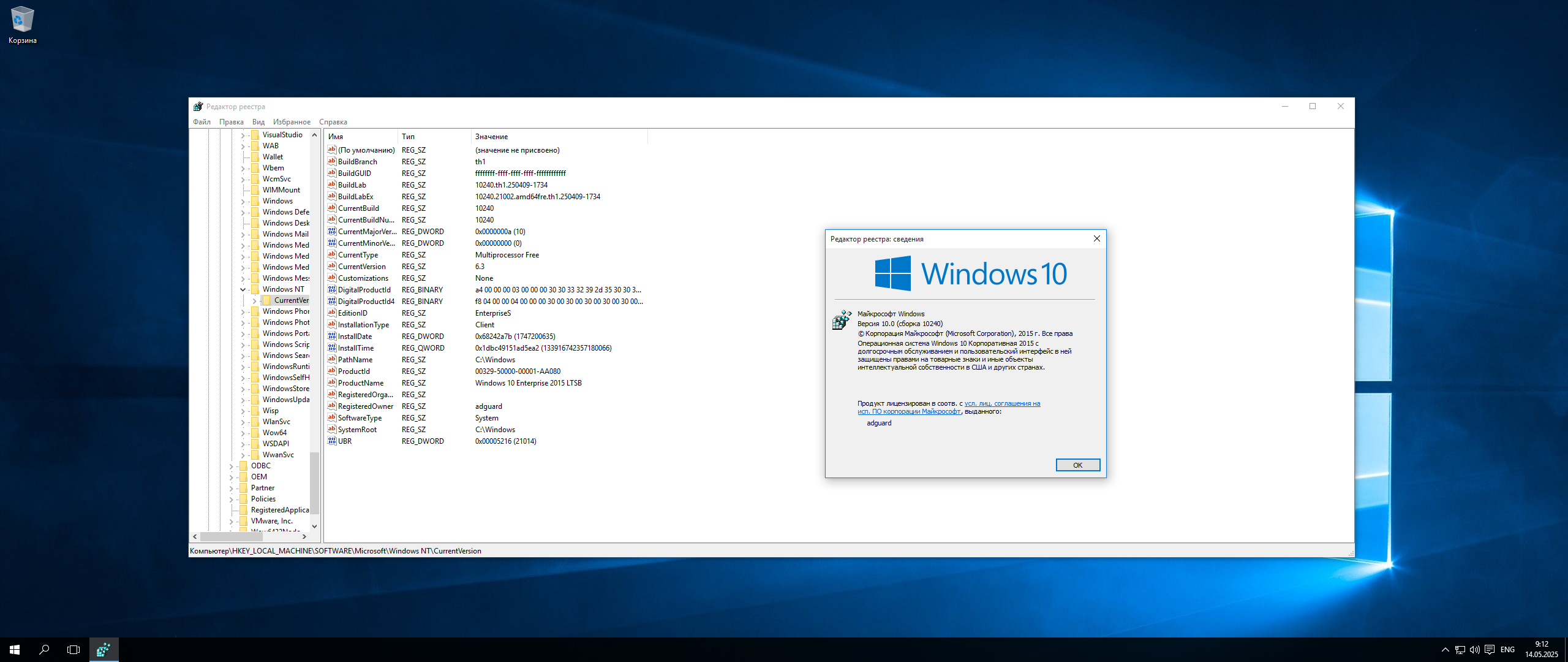Open the Action Center notifications icon
Viewport: 1568px width, 662px height.
pos(1490,650)
